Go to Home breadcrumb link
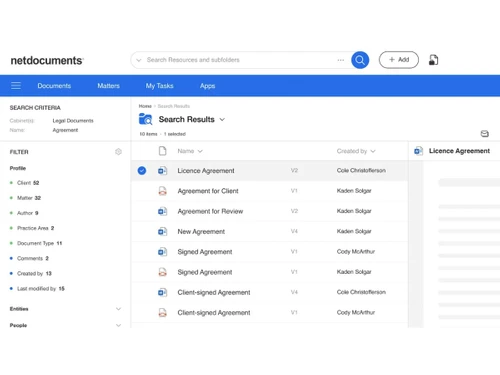 (x=145, y=106)
